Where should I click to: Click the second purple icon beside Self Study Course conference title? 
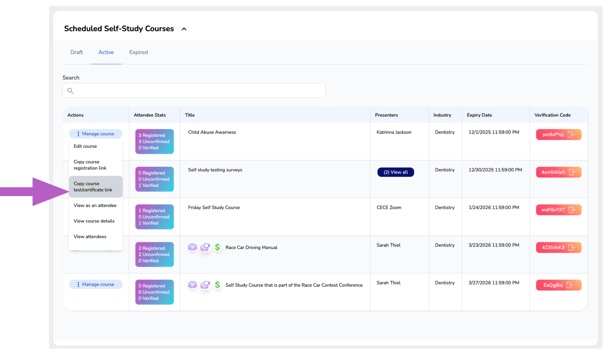tap(205, 285)
